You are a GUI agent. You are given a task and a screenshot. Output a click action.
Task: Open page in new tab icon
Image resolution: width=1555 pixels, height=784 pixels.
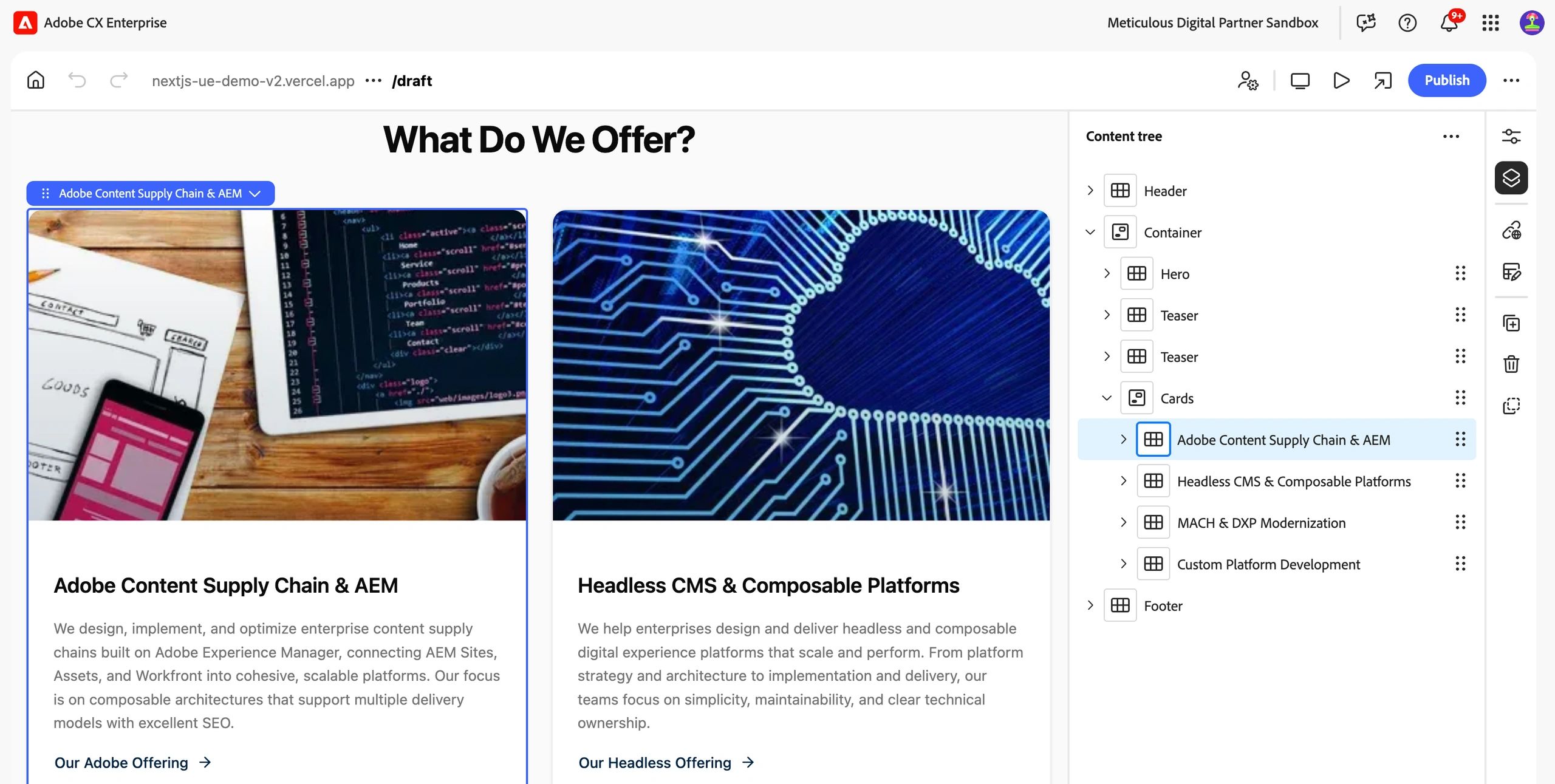pos(1382,80)
